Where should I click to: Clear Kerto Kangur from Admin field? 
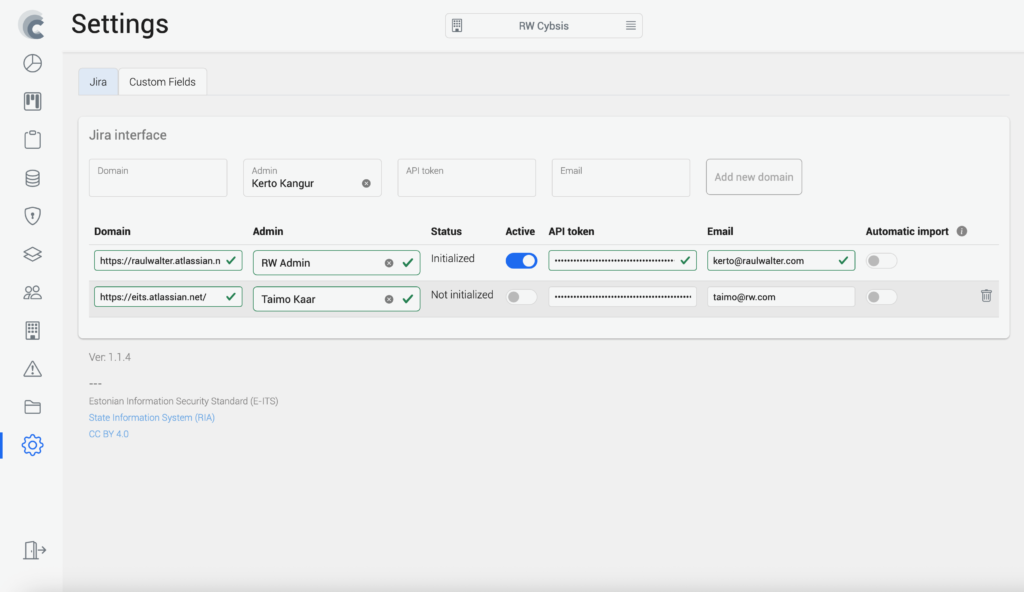pos(366,184)
